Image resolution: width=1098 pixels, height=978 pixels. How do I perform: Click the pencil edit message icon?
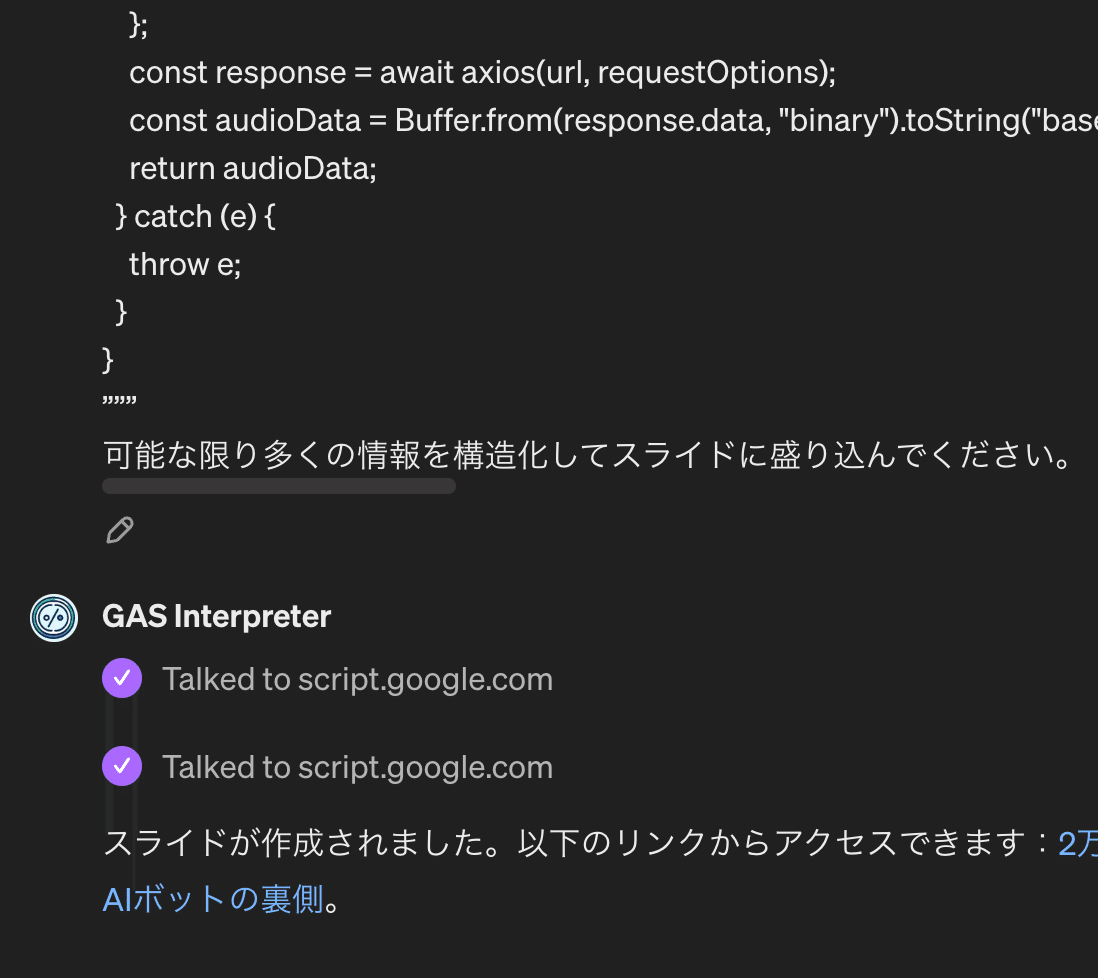point(120,530)
